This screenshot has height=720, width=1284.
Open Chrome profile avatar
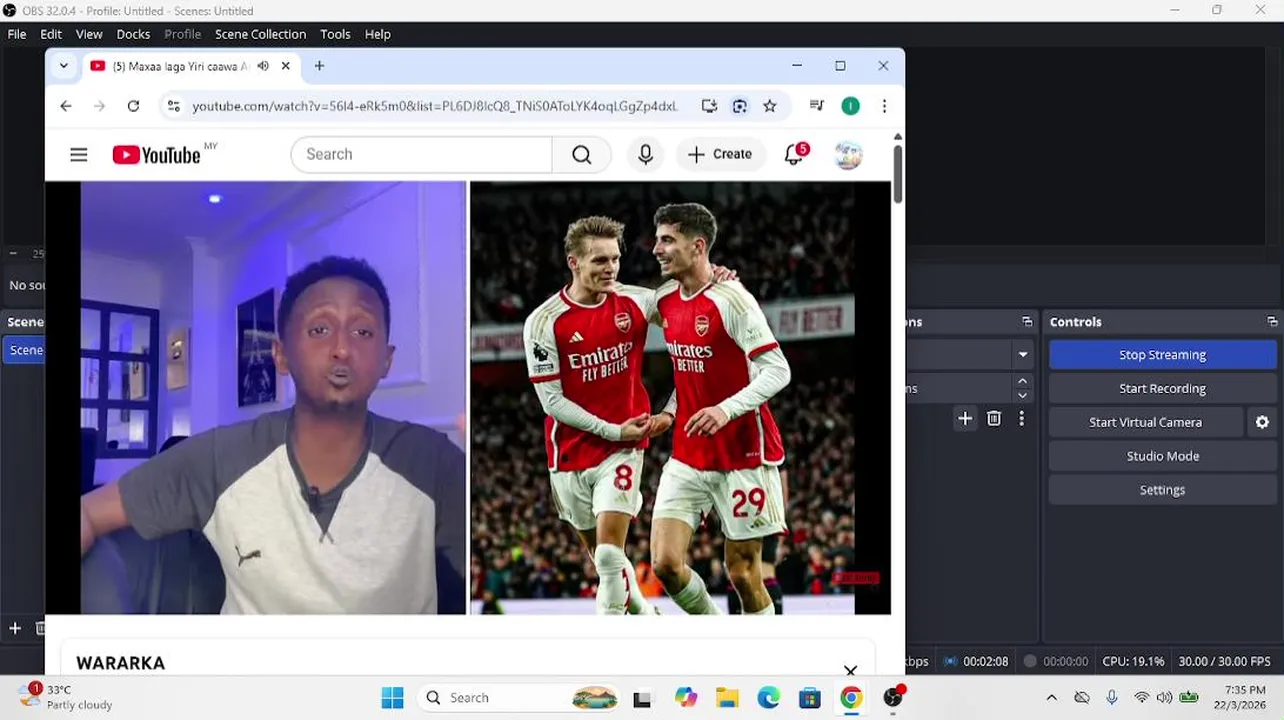(851, 106)
